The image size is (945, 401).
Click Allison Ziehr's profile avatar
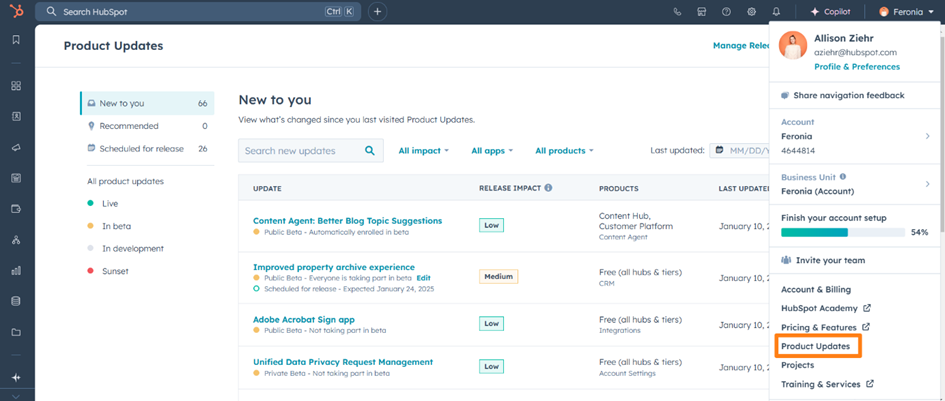(793, 45)
